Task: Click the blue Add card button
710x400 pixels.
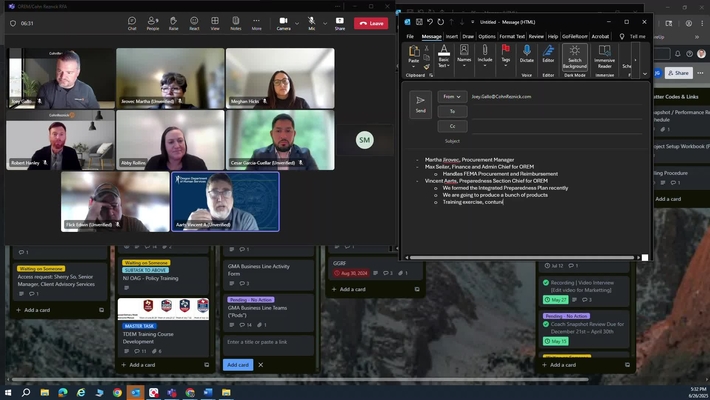Action: pos(238,365)
